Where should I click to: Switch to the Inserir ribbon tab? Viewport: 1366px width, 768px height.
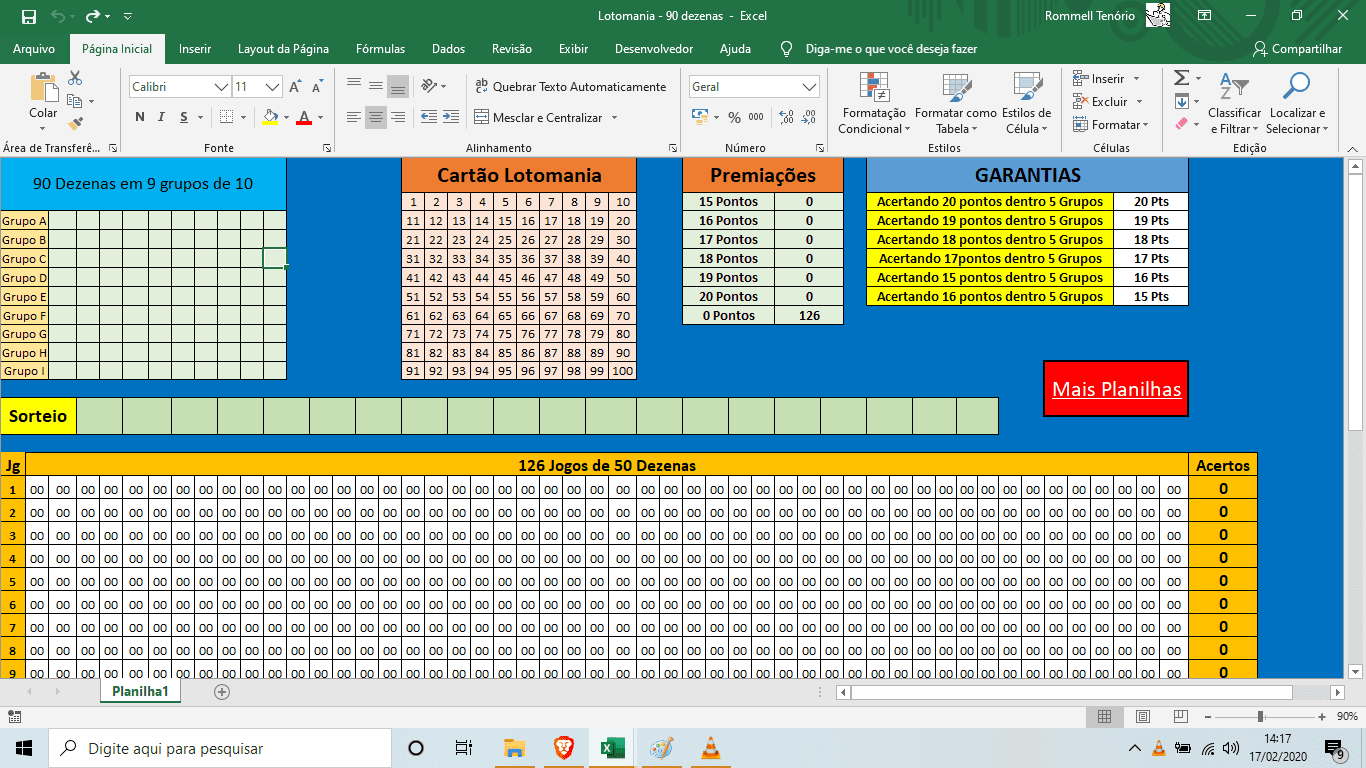(195, 48)
